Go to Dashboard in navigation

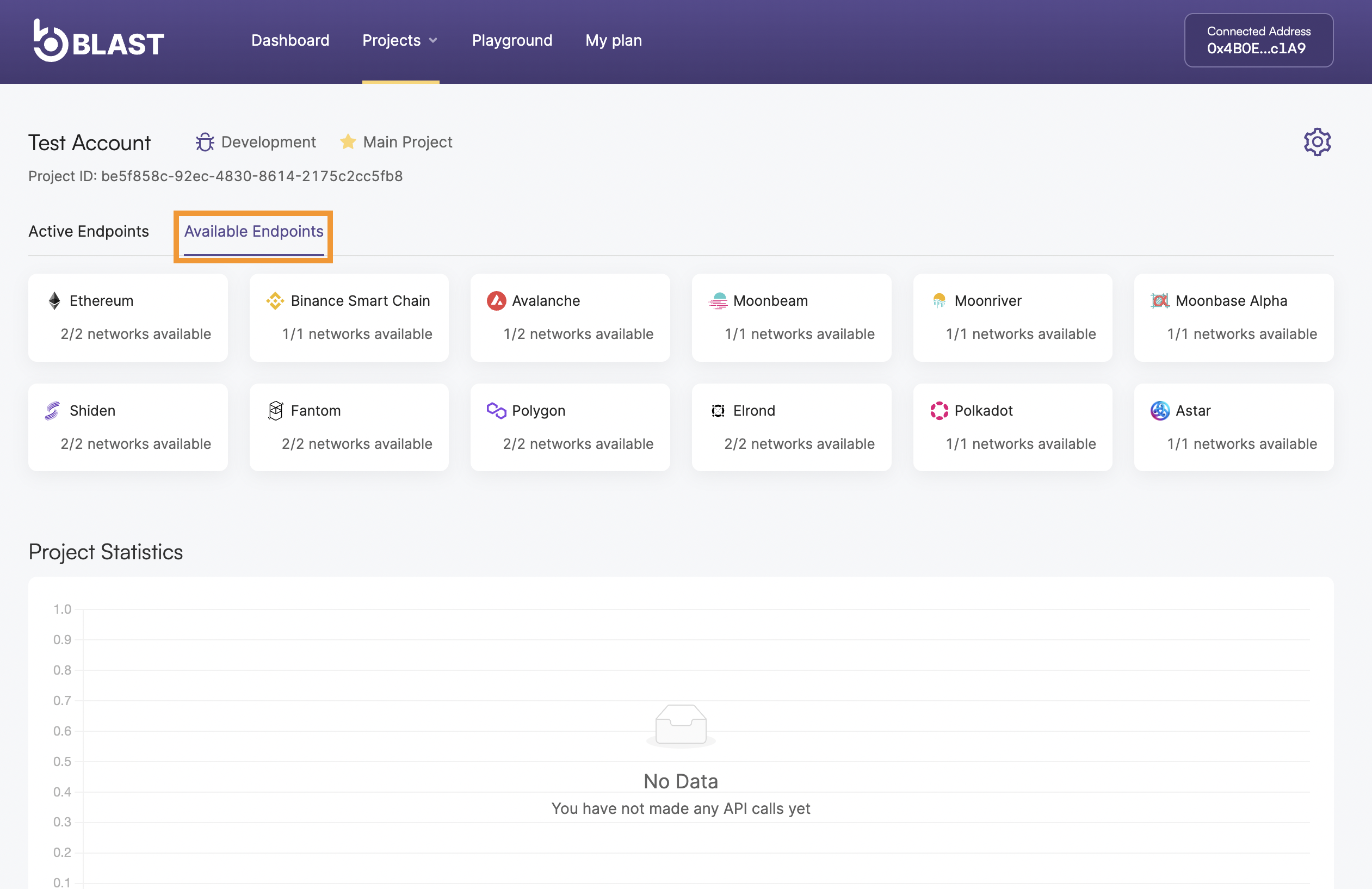click(x=290, y=40)
